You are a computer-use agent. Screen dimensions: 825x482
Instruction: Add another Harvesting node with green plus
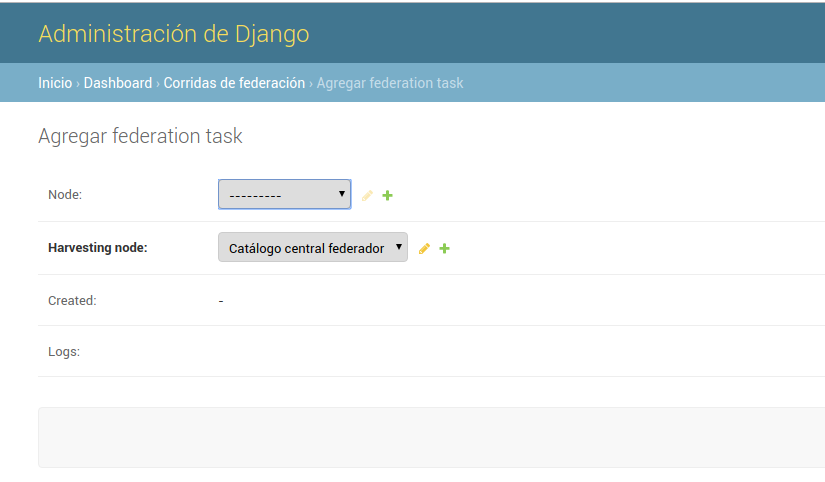click(445, 248)
